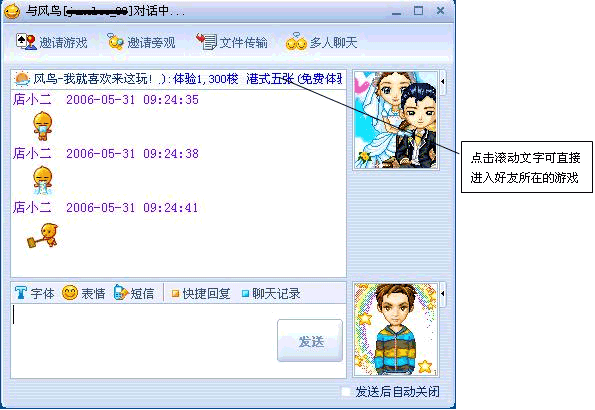Open 多人聊天 group chat

(x=321, y=42)
